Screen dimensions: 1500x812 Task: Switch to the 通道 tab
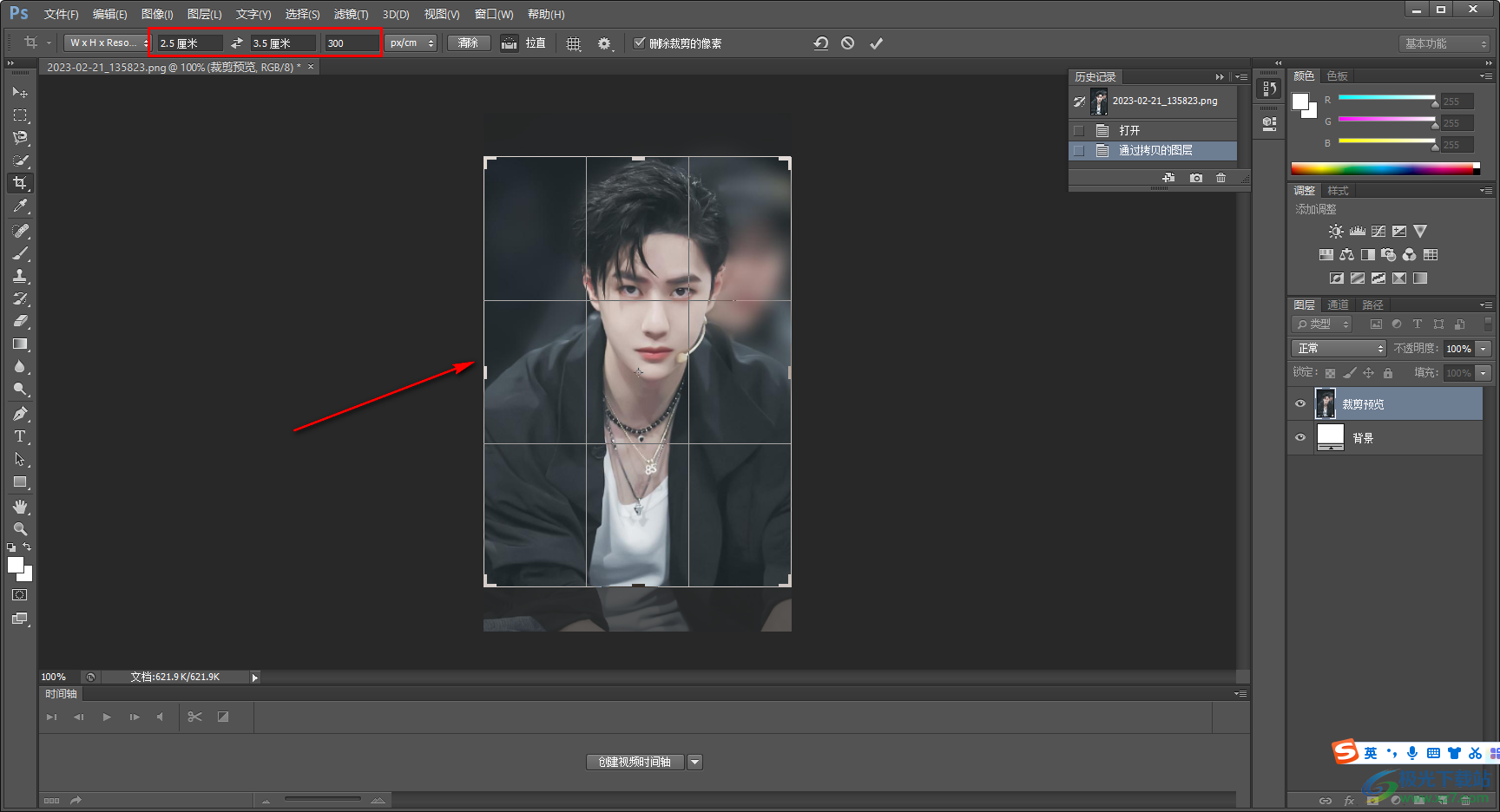1338,305
